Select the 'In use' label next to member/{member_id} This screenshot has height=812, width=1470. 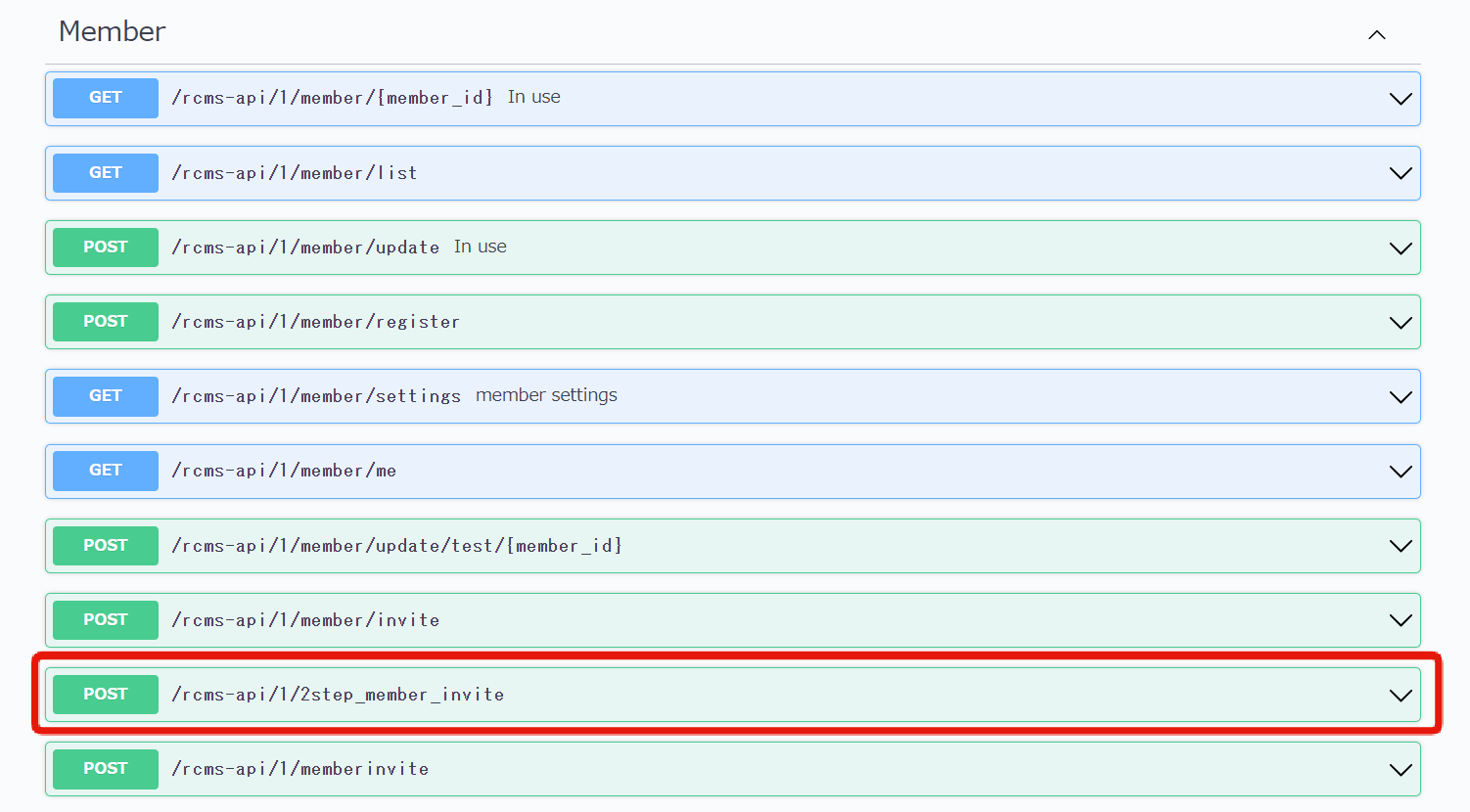click(533, 97)
